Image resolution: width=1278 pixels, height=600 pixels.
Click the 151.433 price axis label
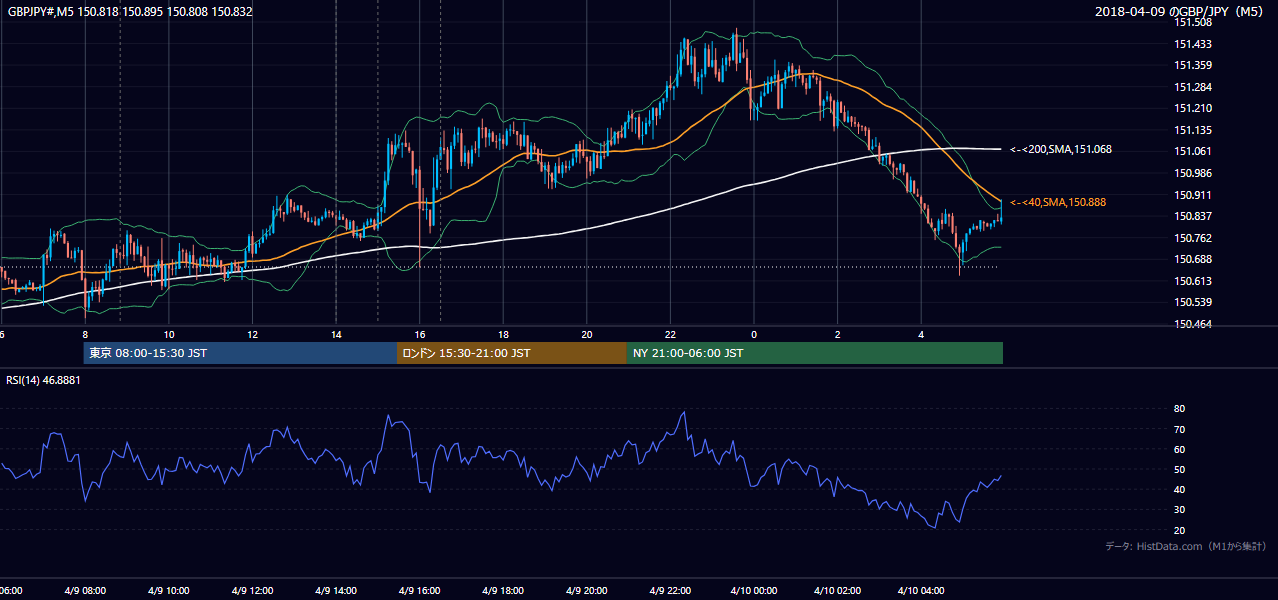coord(1192,44)
